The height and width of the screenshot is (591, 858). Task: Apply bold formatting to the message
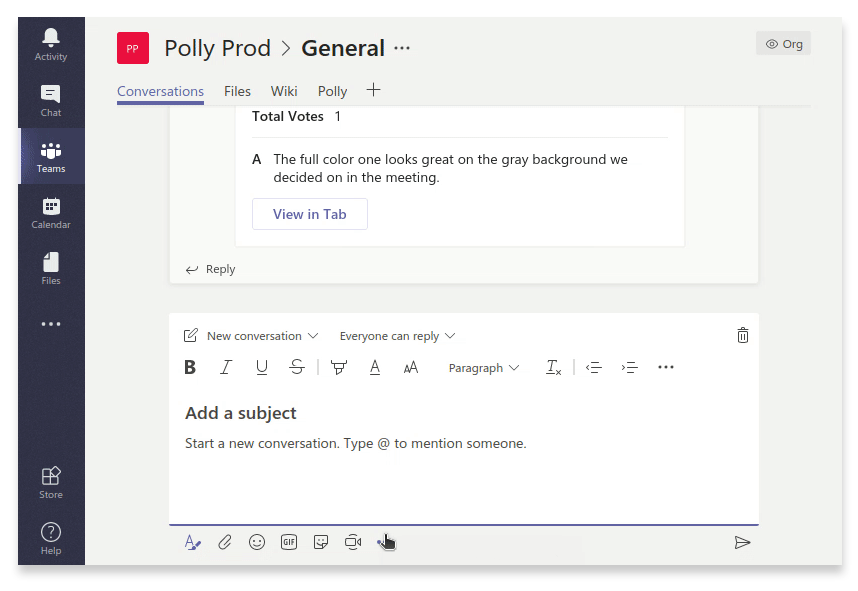tap(190, 367)
